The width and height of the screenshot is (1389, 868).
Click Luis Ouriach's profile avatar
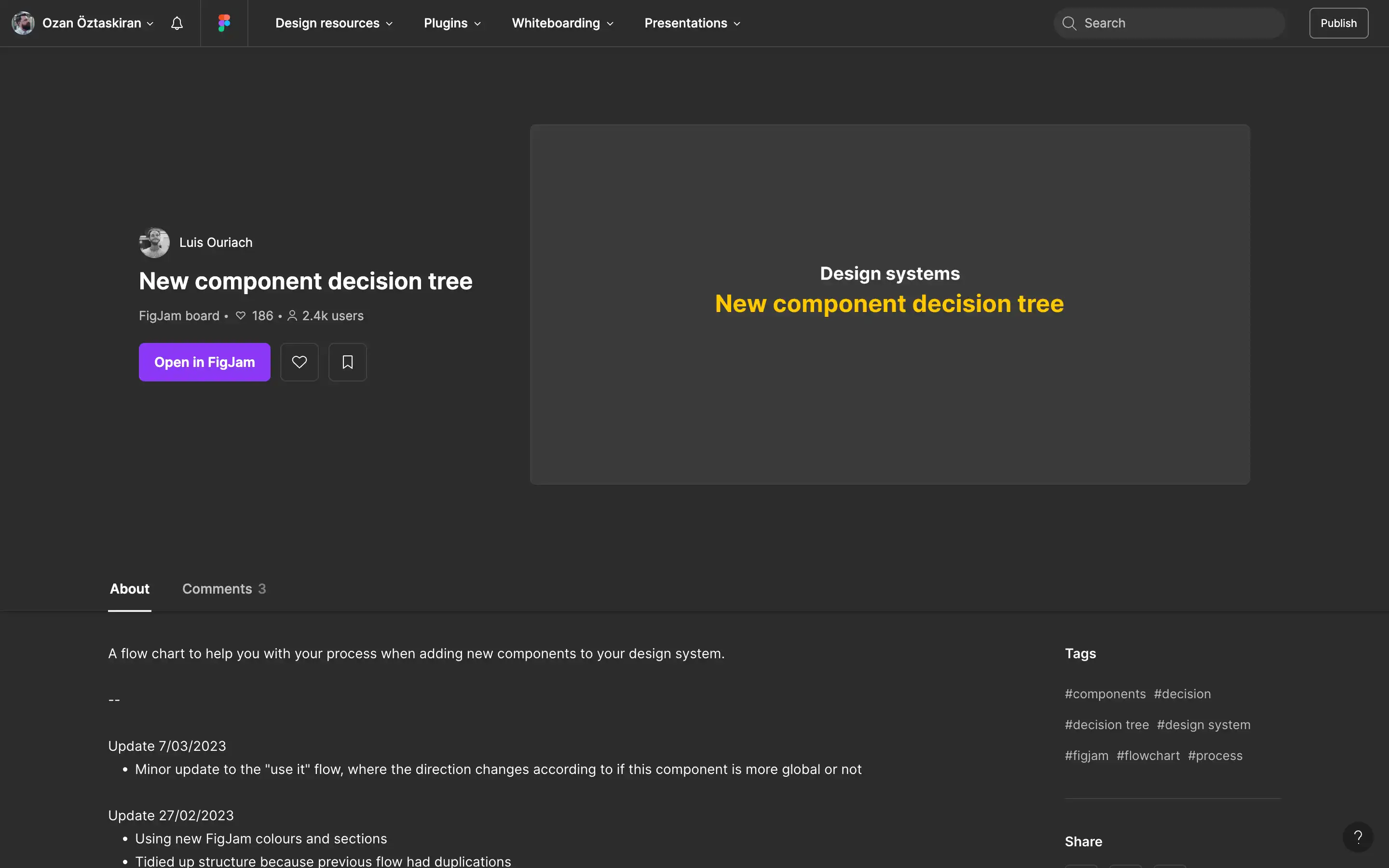coord(154,242)
